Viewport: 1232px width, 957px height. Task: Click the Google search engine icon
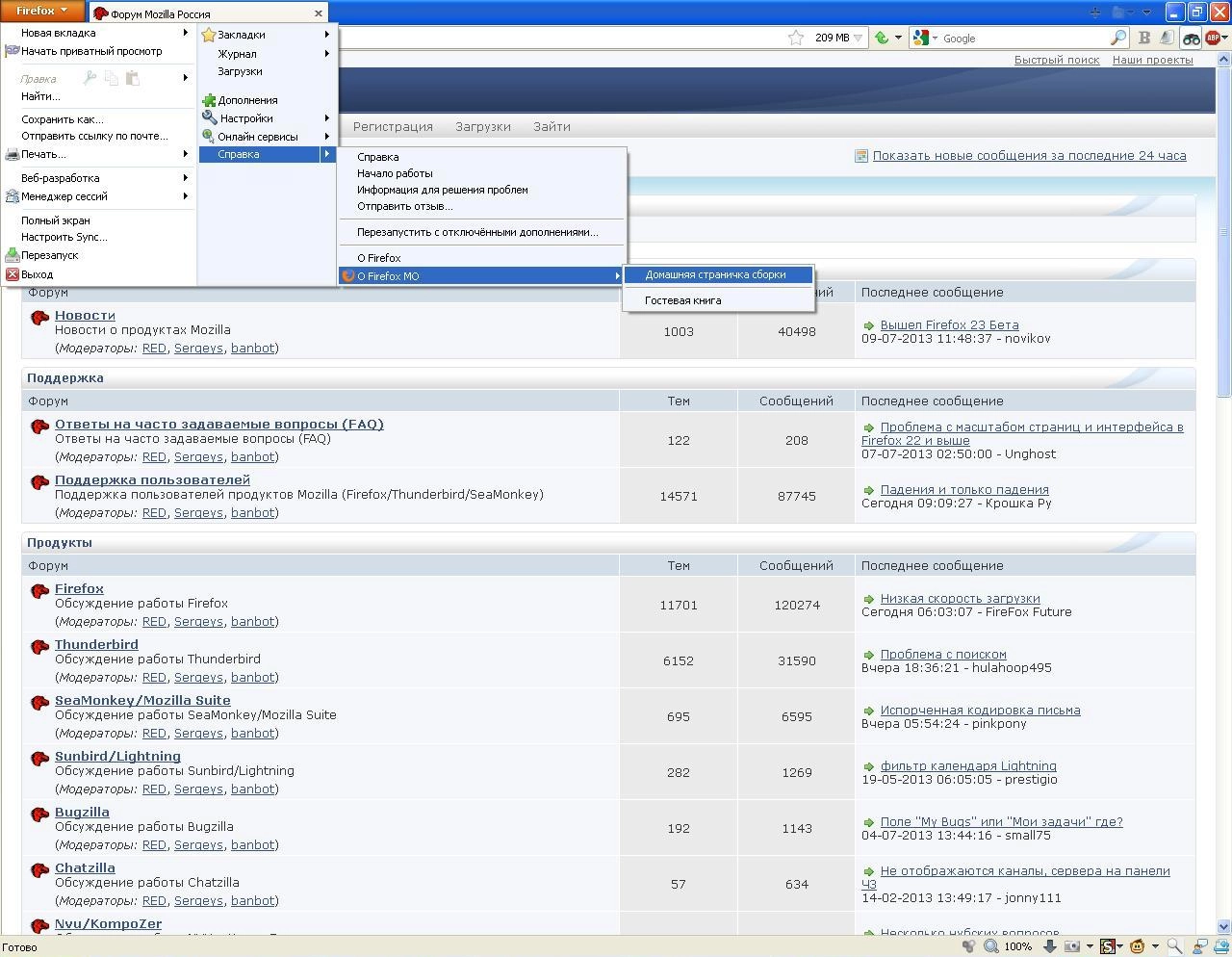click(x=921, y=38)
